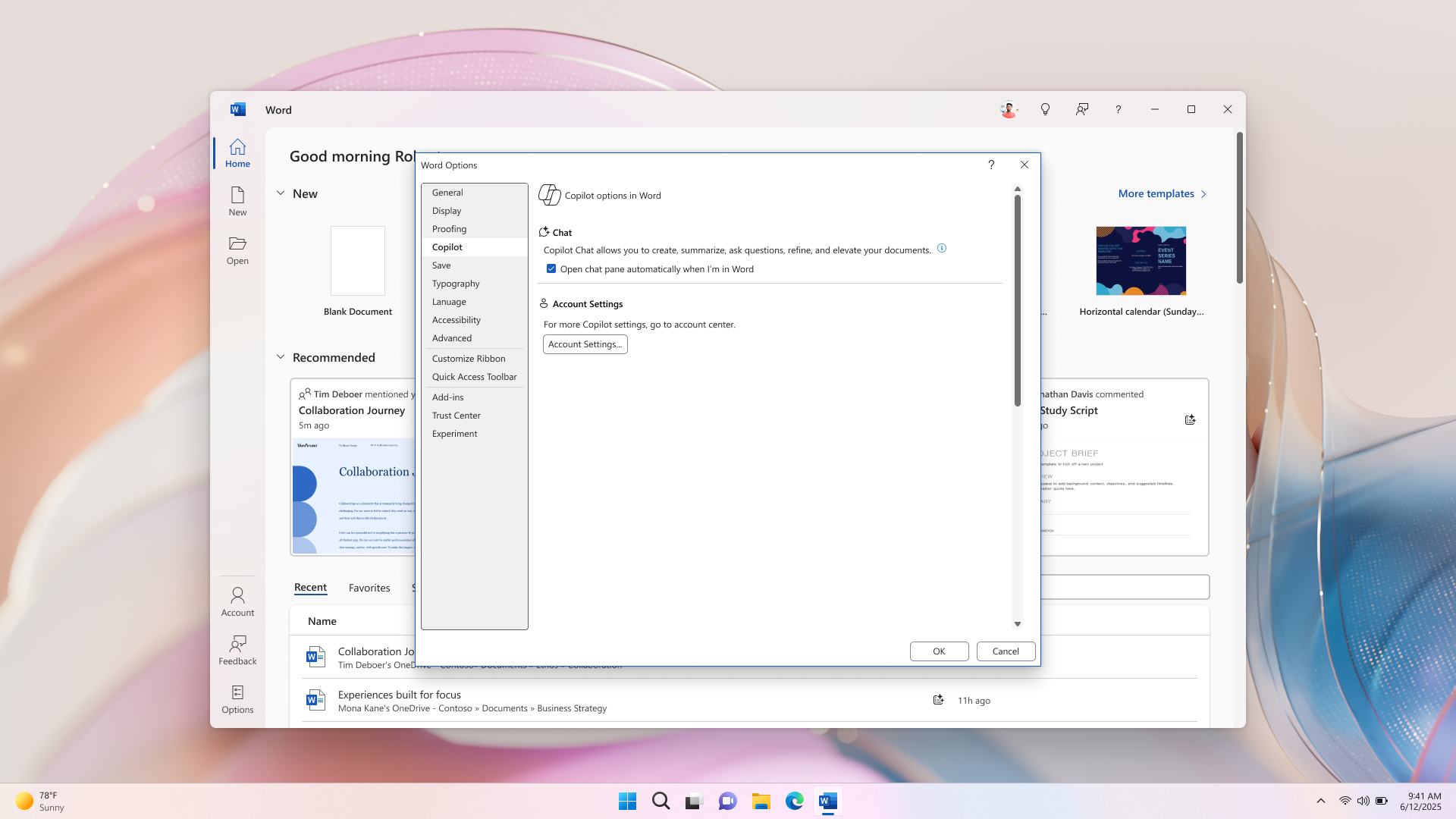Open Teams chat on taskbar
This screenshot has width=1456, height=819.
pos(727,801)
